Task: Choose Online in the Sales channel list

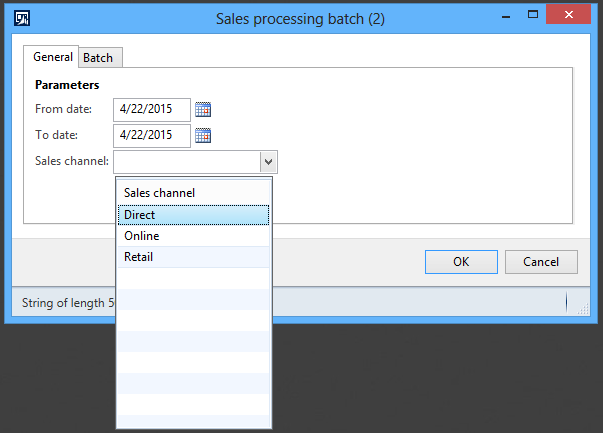Action: click(x=194, y=236)
